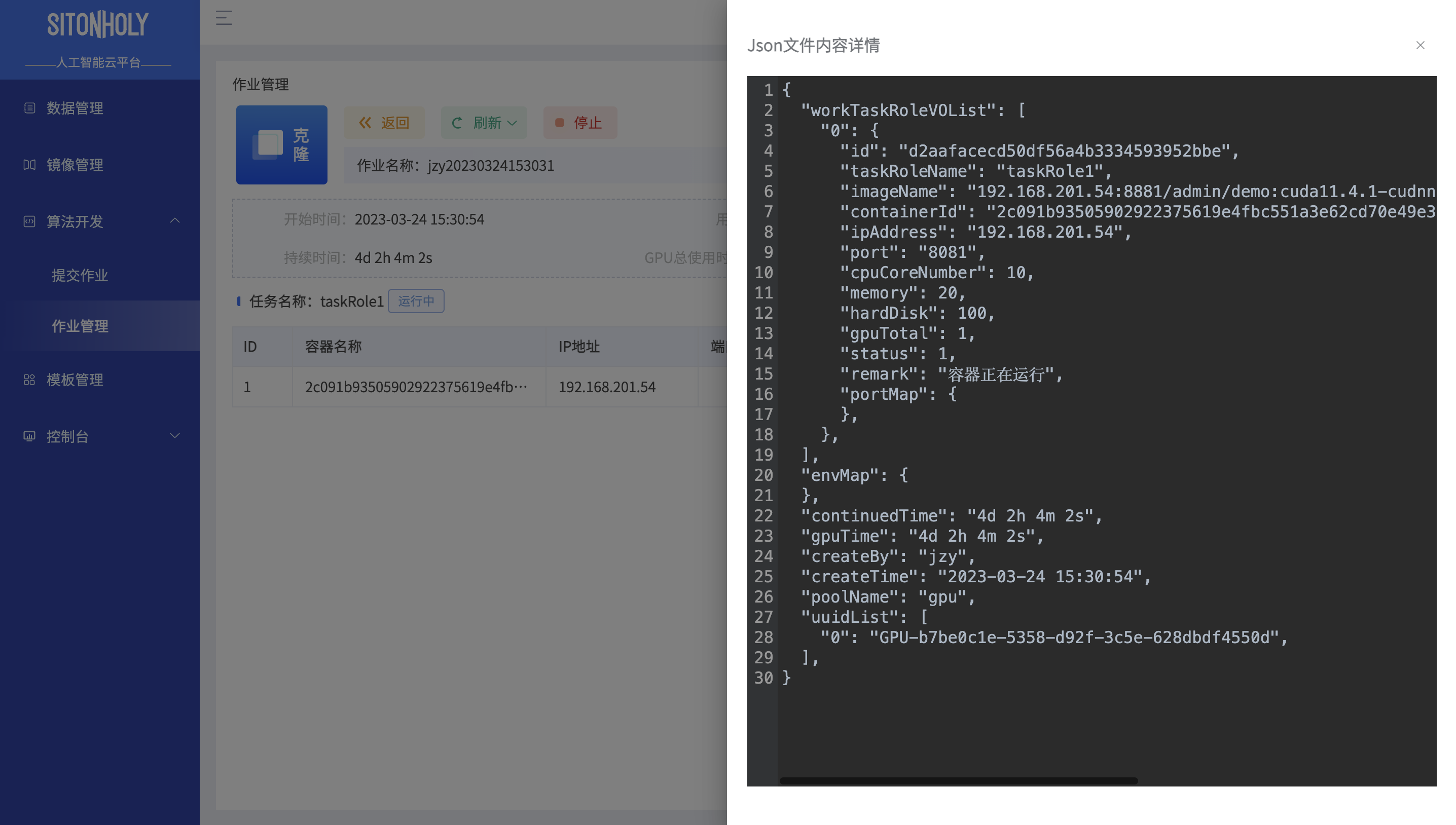Click the 任务名称: taskRole1 label
Screen dimensions: 1456x825
coord(316,302)
